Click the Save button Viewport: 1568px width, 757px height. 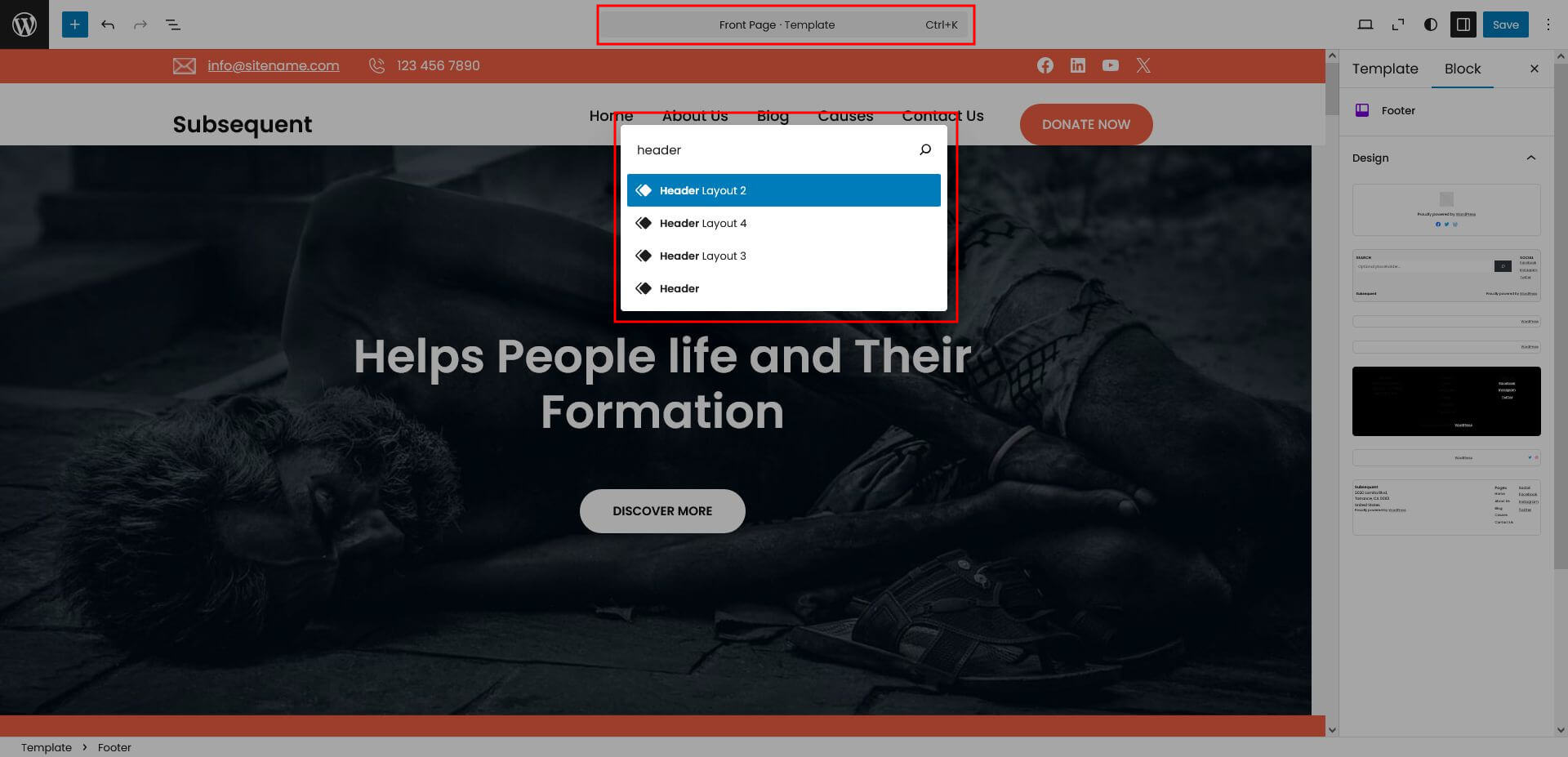1505,24
